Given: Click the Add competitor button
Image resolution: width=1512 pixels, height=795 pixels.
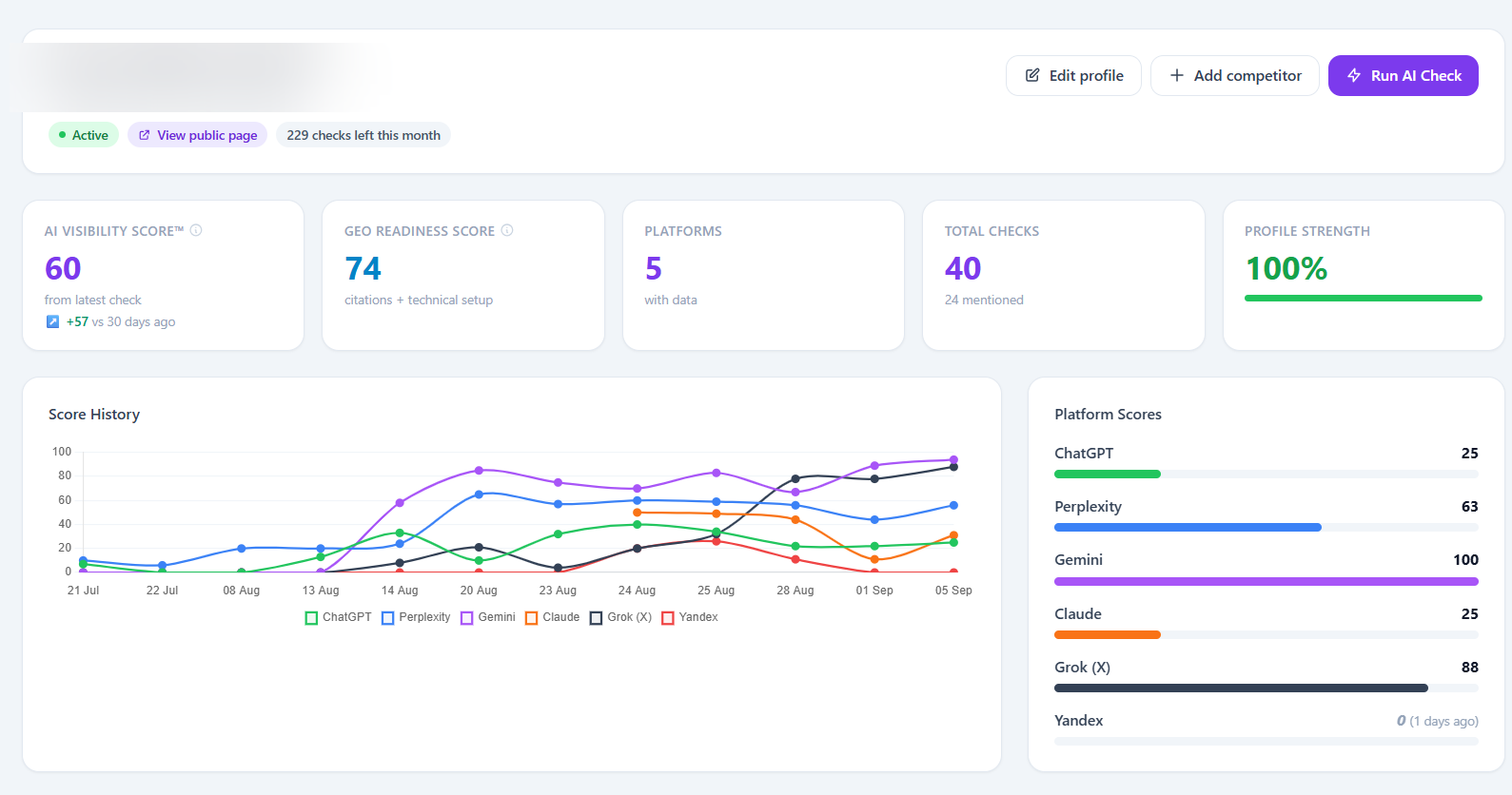Looking at the screenshot, I should [1235, 76].
